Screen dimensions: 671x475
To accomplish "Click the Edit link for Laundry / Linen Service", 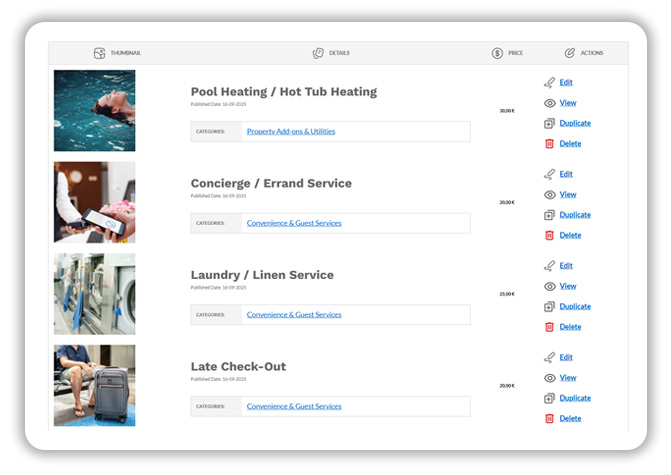I will (566, 266).
